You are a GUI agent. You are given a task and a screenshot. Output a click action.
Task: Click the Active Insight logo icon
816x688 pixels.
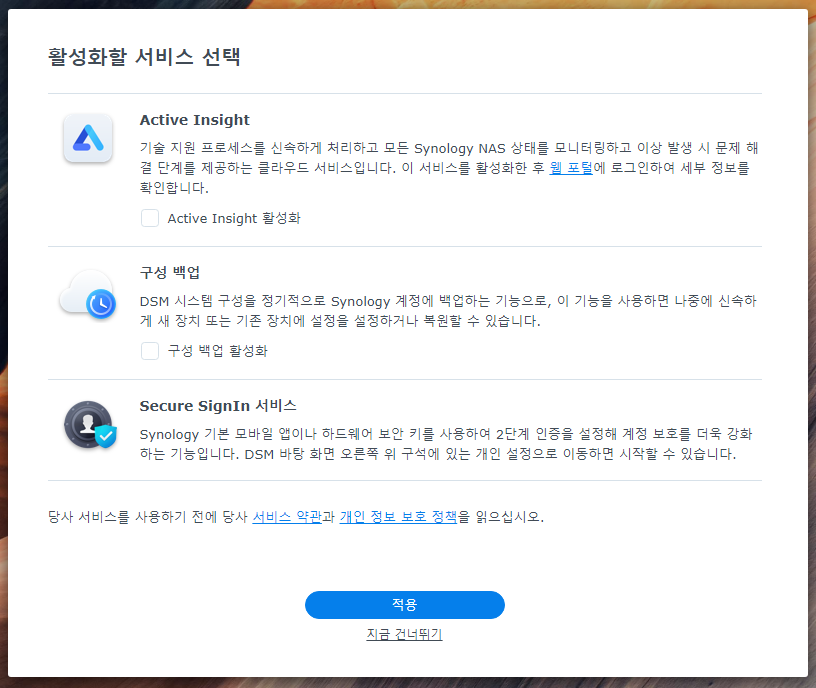[x=88, y=138]
